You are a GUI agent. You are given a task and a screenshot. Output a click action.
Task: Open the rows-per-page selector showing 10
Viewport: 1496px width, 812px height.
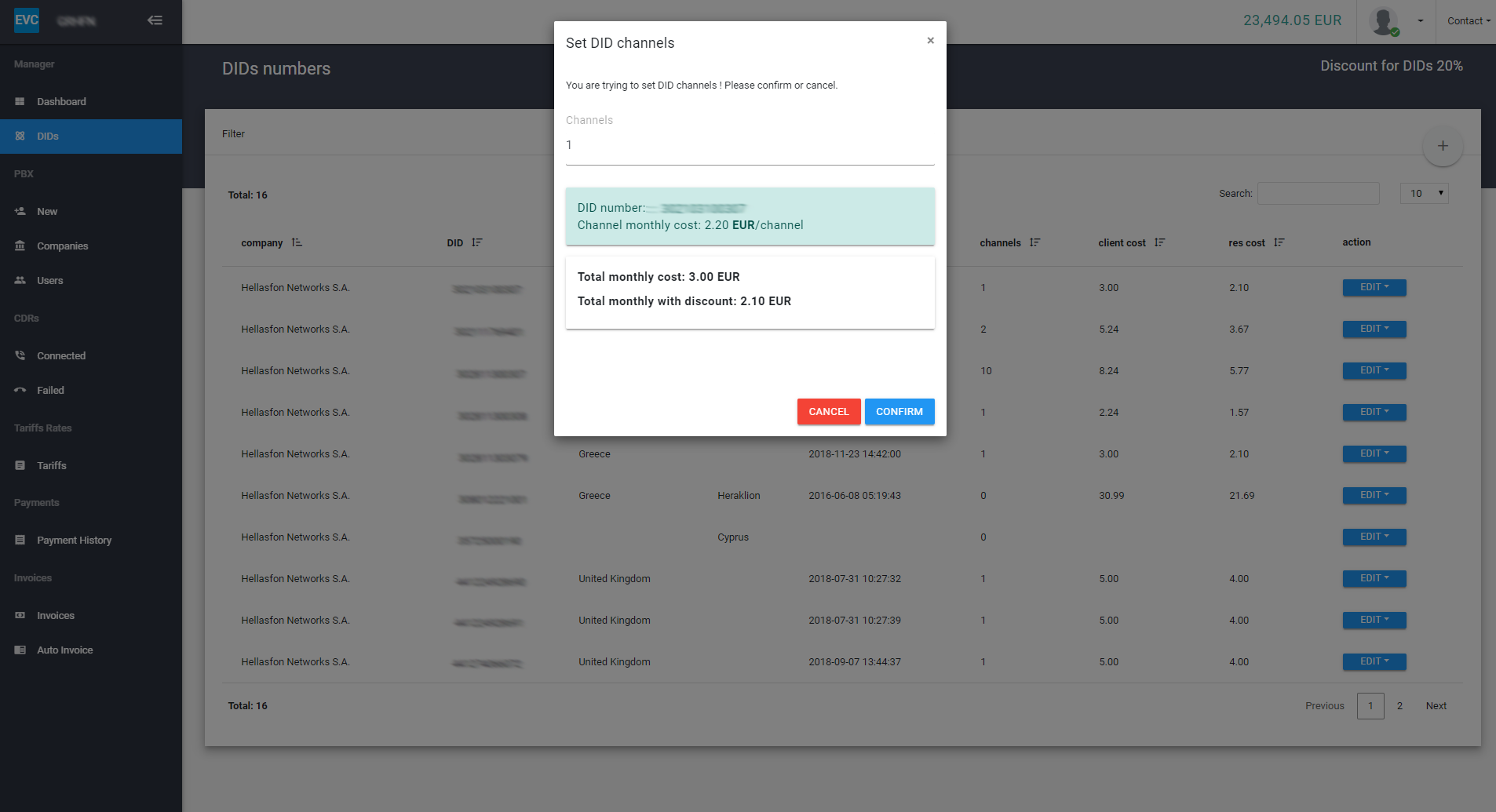1424,193
